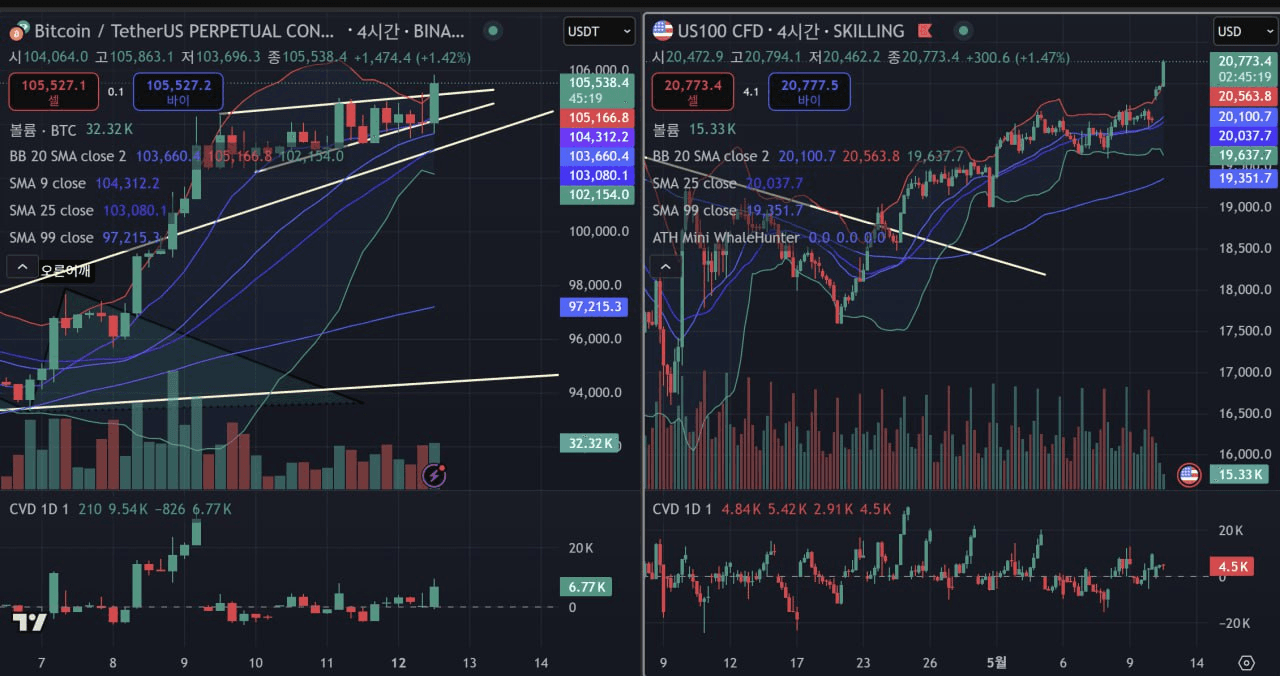This screenshot has width=1280, height=676.
Task: Click the round US flag icon near 15.33 K
Action: click(1189, 475)
